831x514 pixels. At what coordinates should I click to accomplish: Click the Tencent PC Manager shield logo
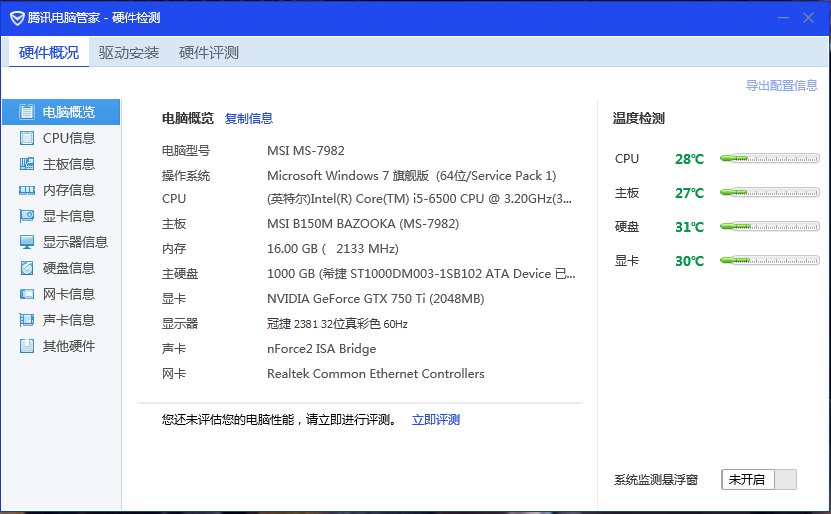(17, 18)
